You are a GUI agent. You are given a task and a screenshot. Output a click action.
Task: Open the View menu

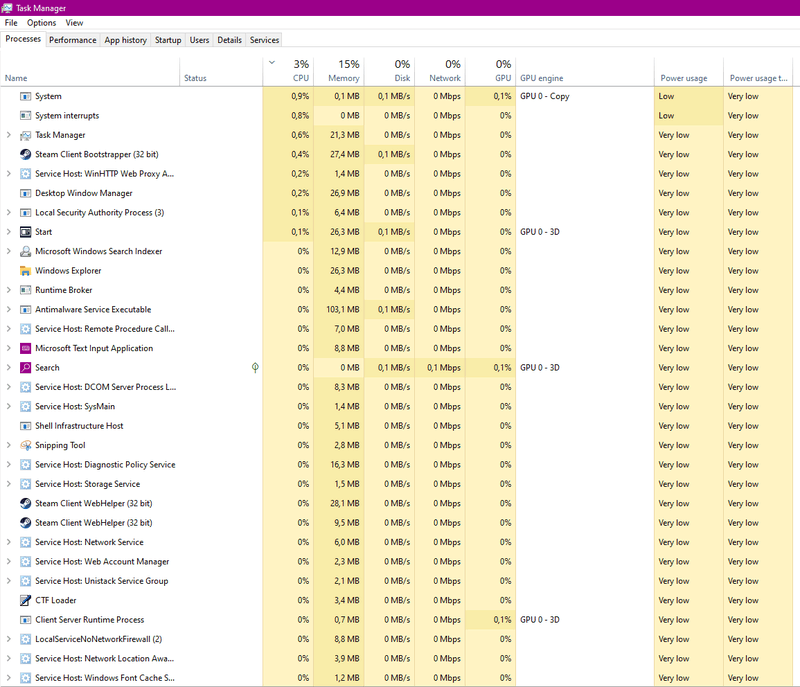pyautogui.click(x=74, y=23)
